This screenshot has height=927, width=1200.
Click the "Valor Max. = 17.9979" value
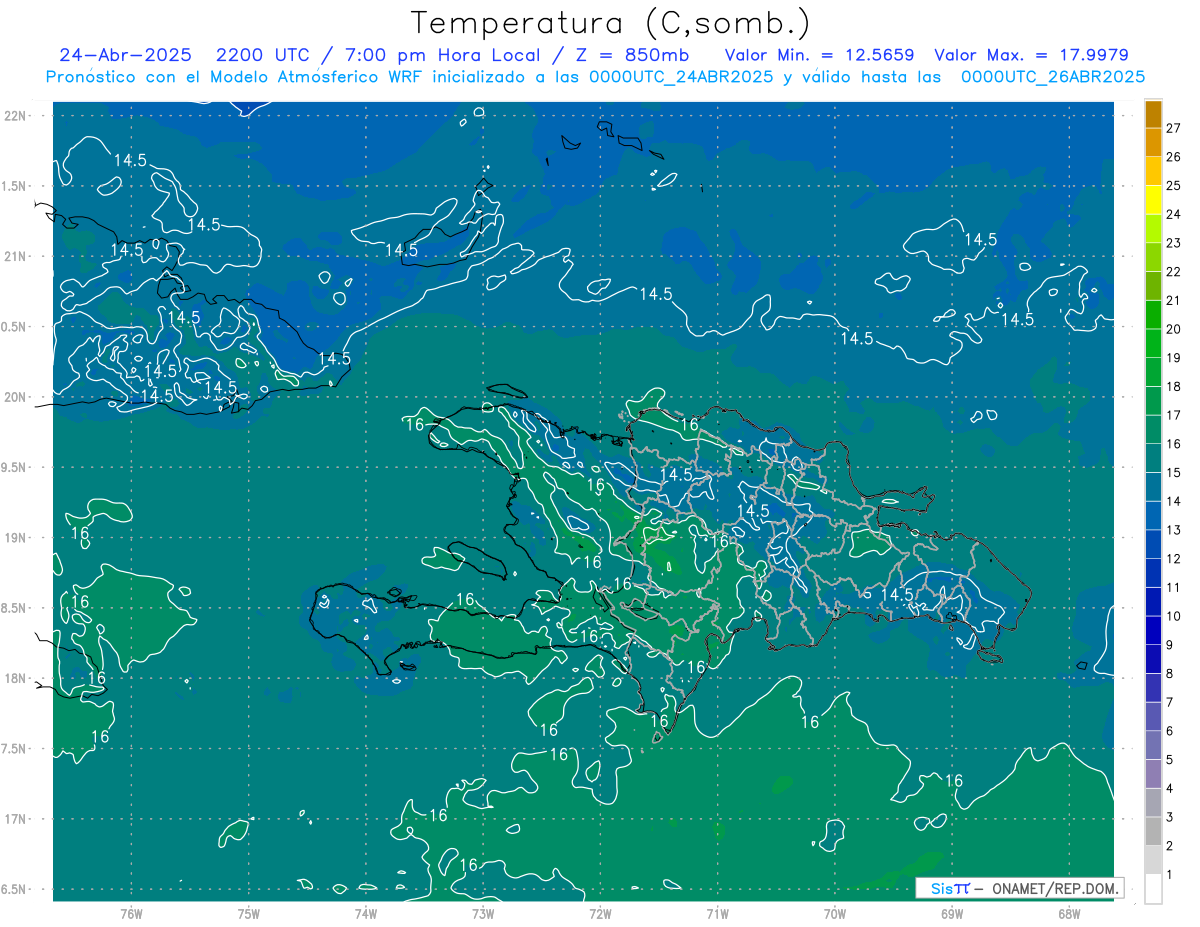1031,55
